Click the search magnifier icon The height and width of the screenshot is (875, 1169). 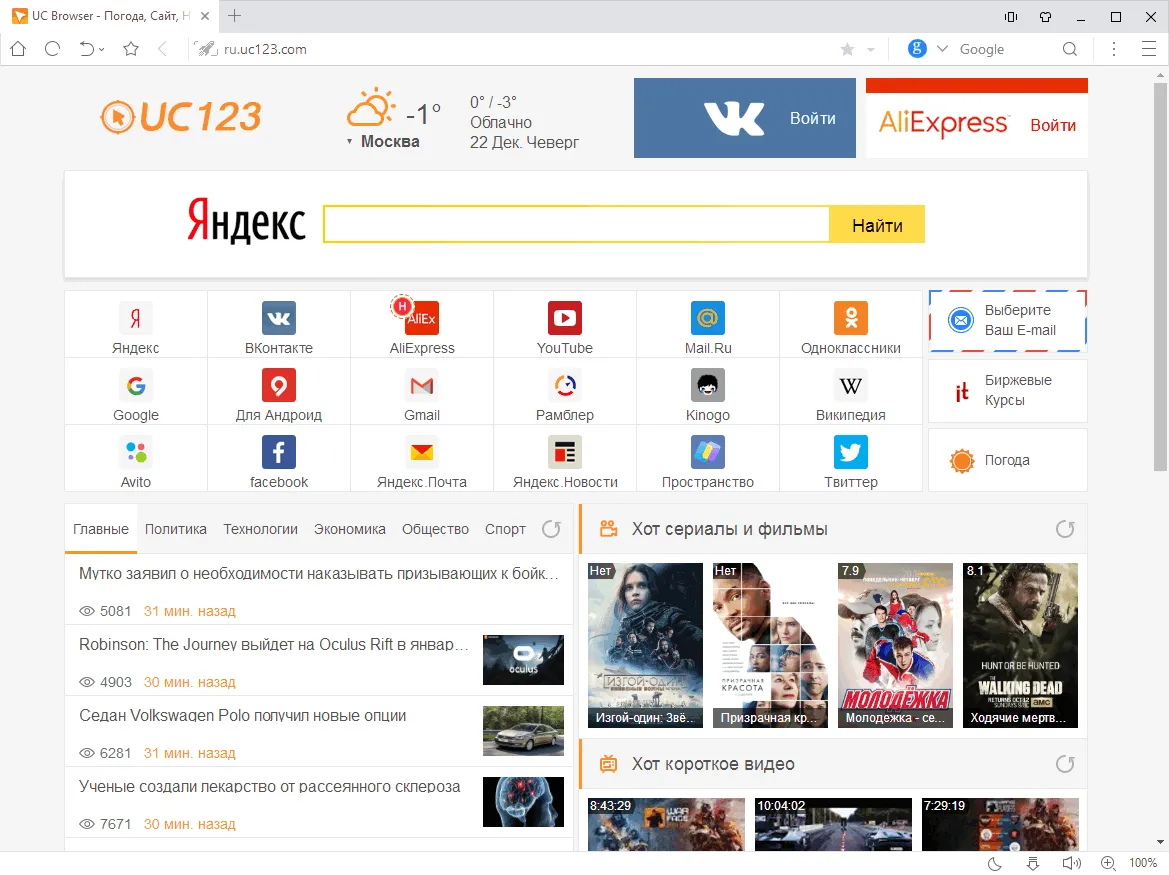pyautogui.click(x=1070, y=49)
